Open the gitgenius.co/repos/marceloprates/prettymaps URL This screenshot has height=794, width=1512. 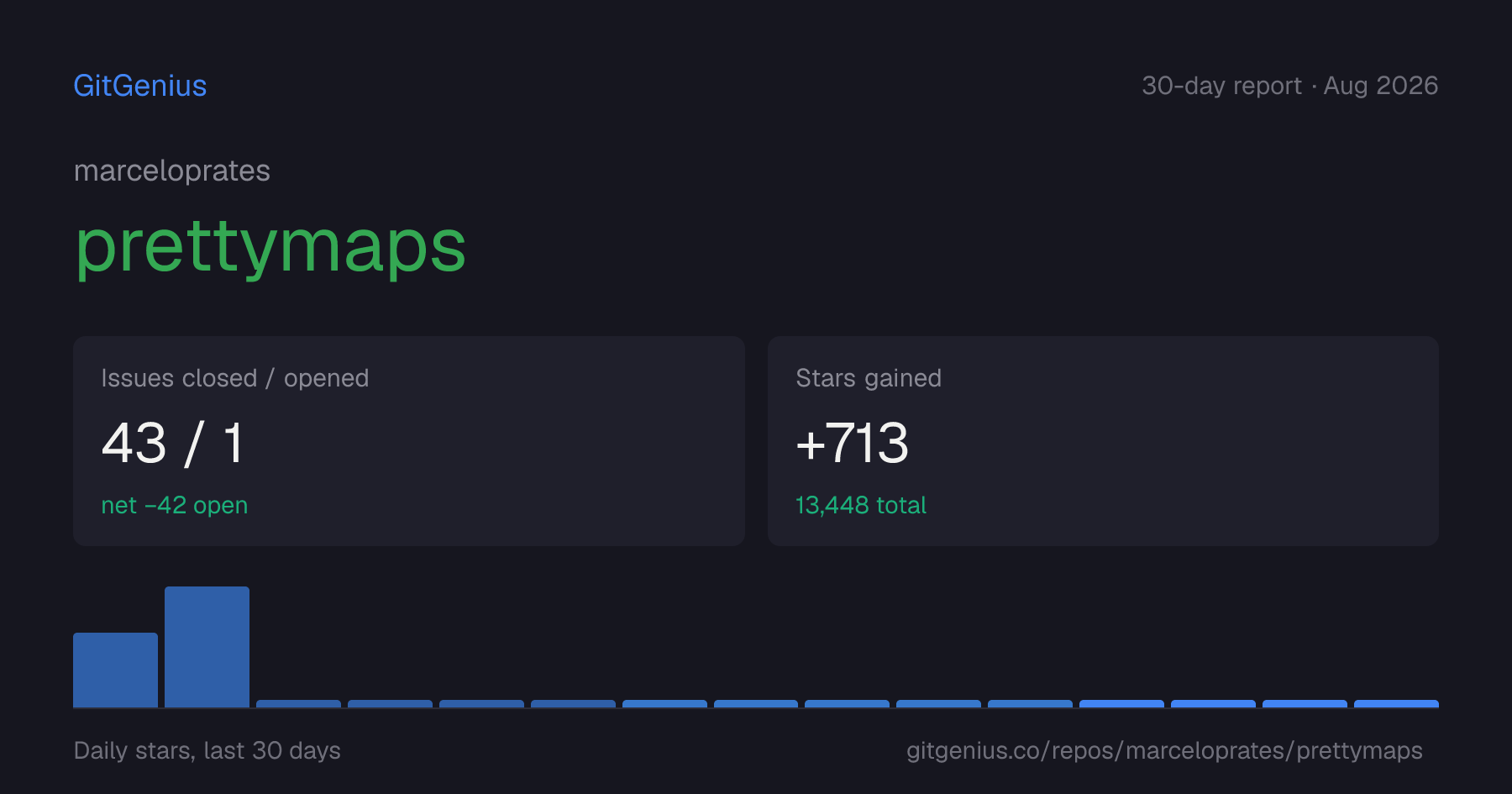coord(1164,750)
